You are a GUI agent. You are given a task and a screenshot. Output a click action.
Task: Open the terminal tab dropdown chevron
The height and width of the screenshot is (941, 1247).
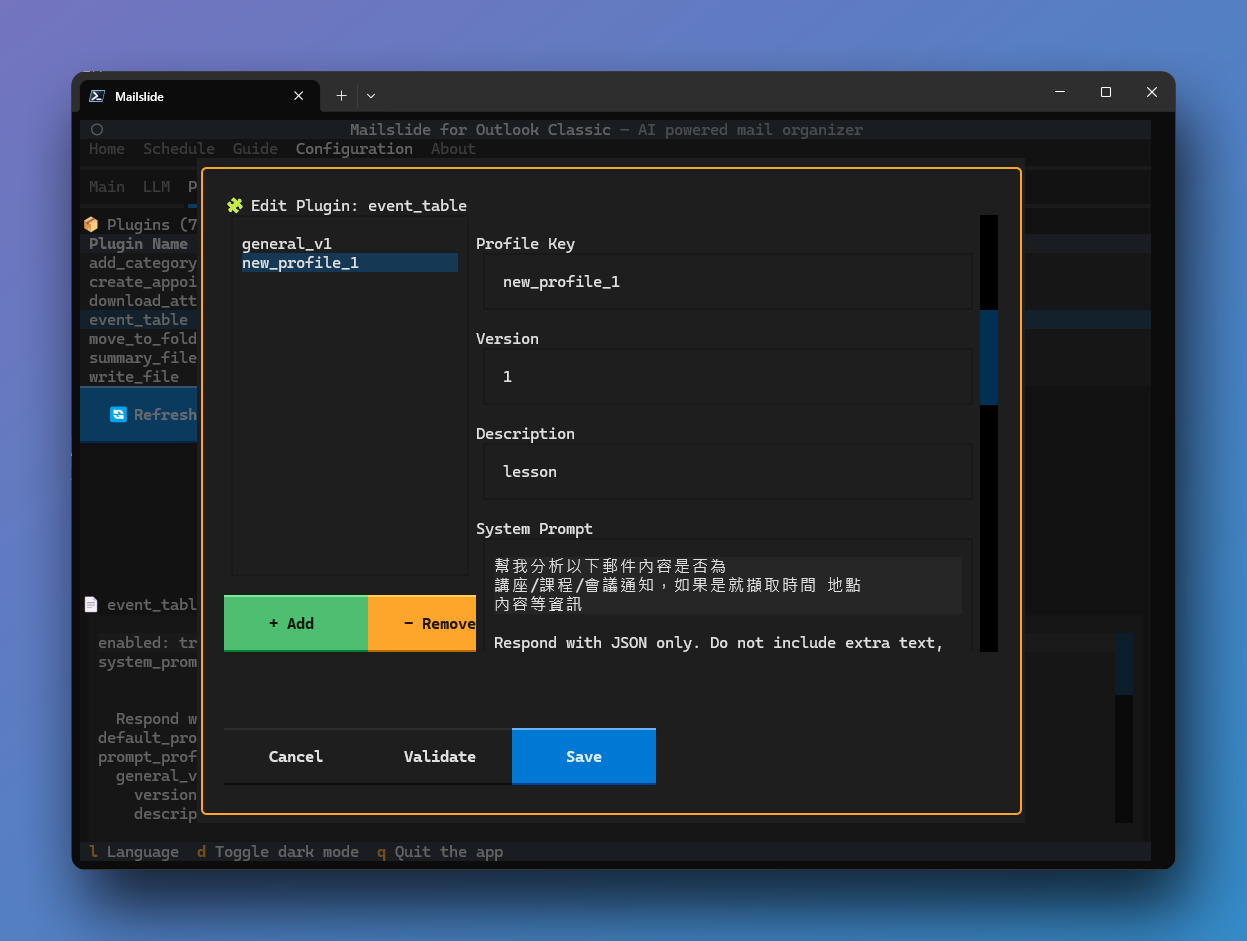(370, 95)
